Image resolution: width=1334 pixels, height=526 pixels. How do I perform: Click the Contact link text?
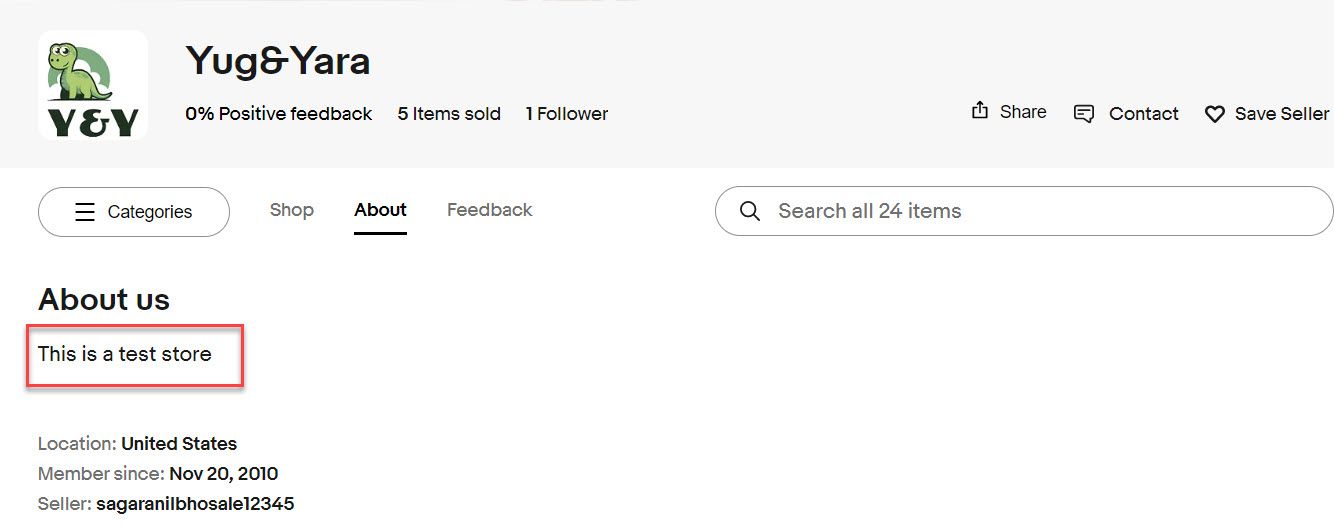point(1144,114)
